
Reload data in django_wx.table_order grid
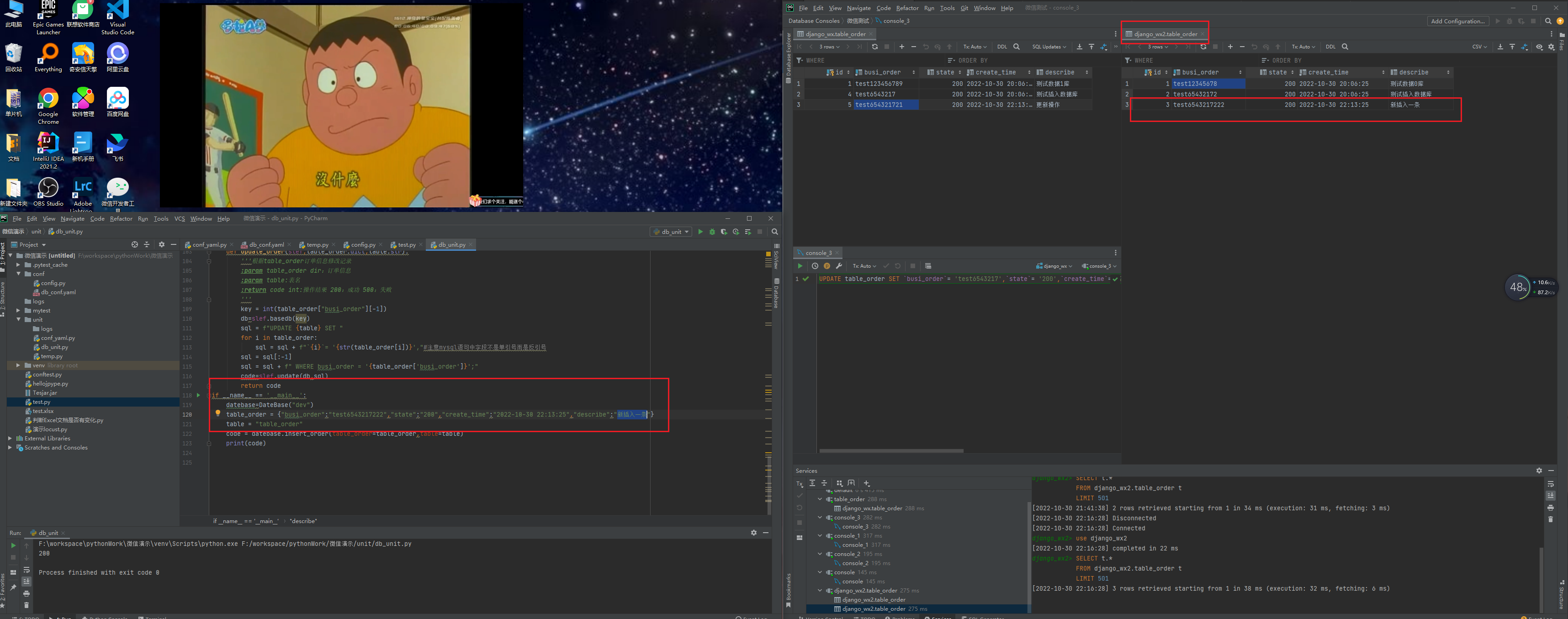[x=875, y=47]
